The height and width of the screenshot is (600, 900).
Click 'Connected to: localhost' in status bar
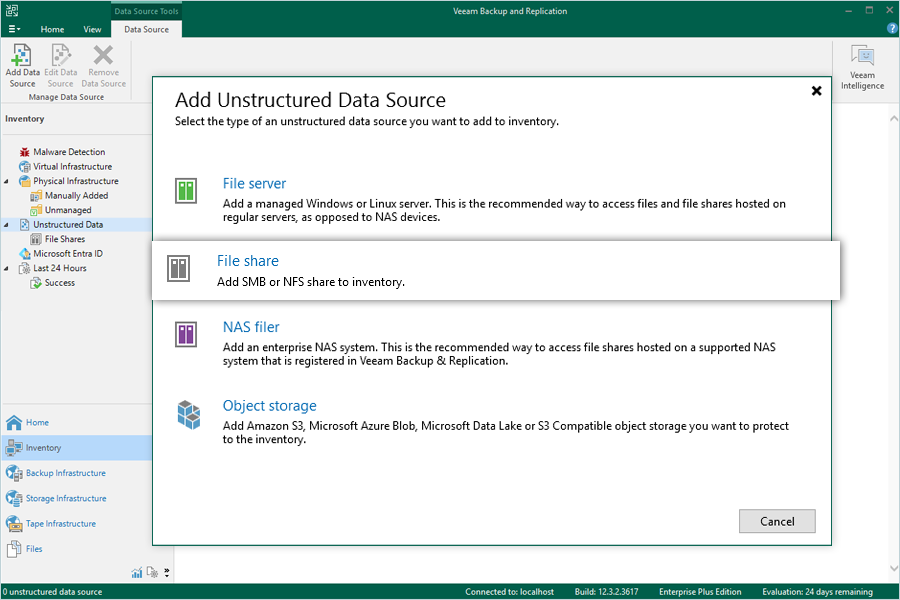(510, 592)
